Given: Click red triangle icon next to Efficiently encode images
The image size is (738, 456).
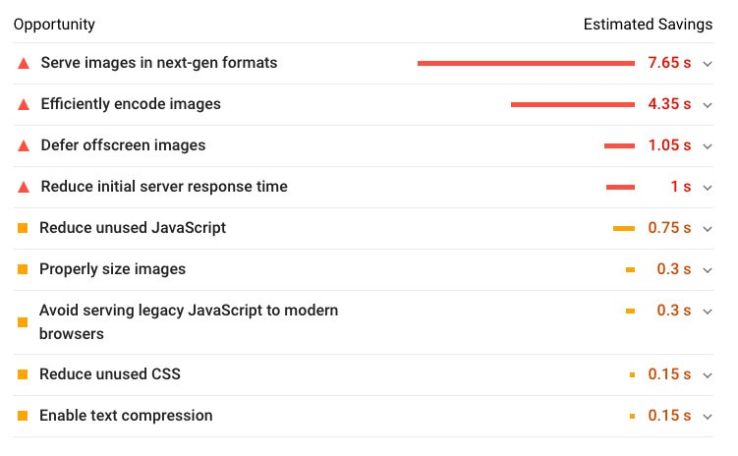Looking at the screenshot, I should (23, 105).
